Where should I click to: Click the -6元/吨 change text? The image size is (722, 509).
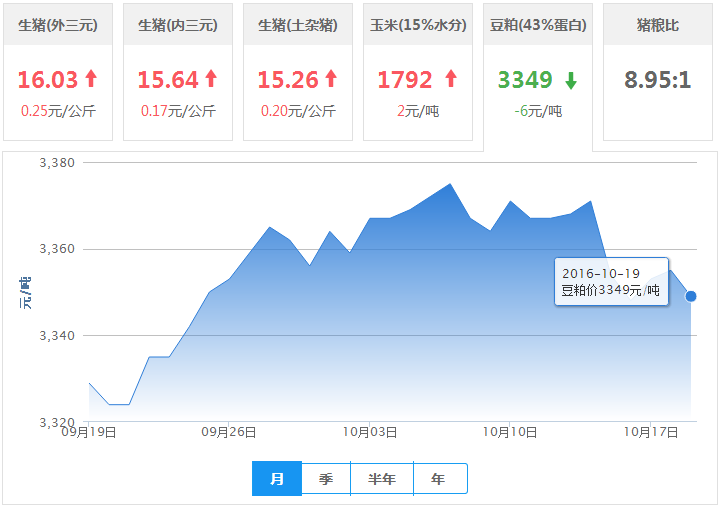538,111
